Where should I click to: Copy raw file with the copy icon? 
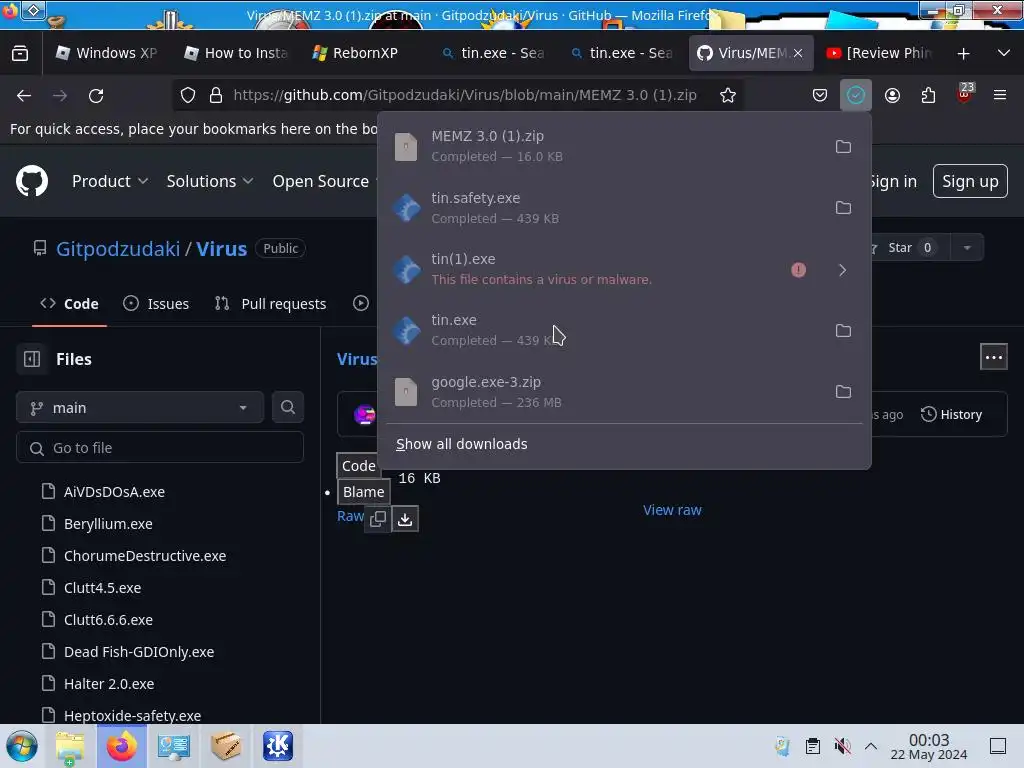tap(377, 519)
